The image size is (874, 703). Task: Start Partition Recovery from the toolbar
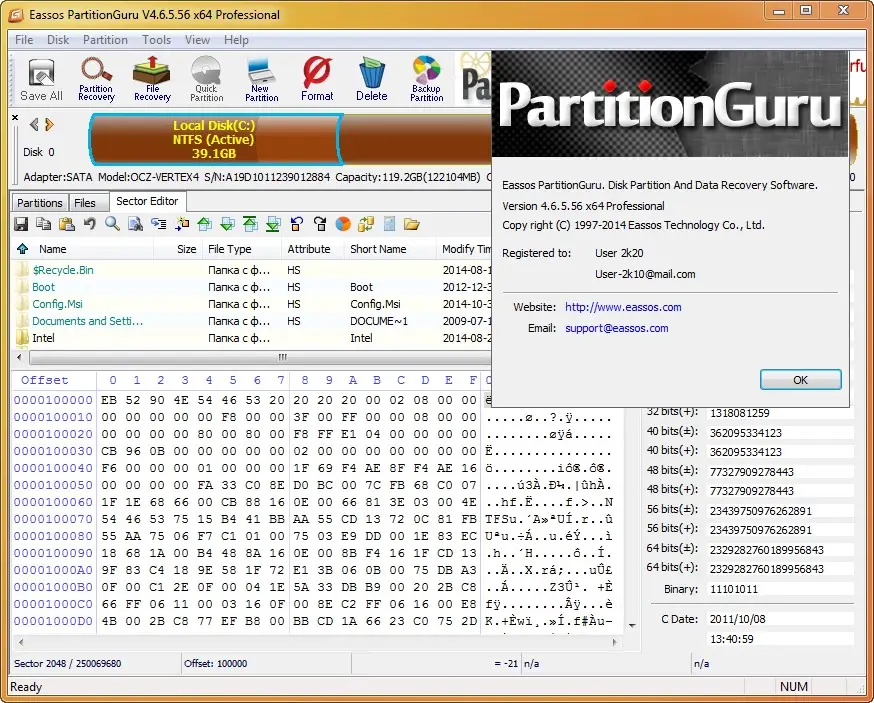pyautogui.click(x=96, y=80)
